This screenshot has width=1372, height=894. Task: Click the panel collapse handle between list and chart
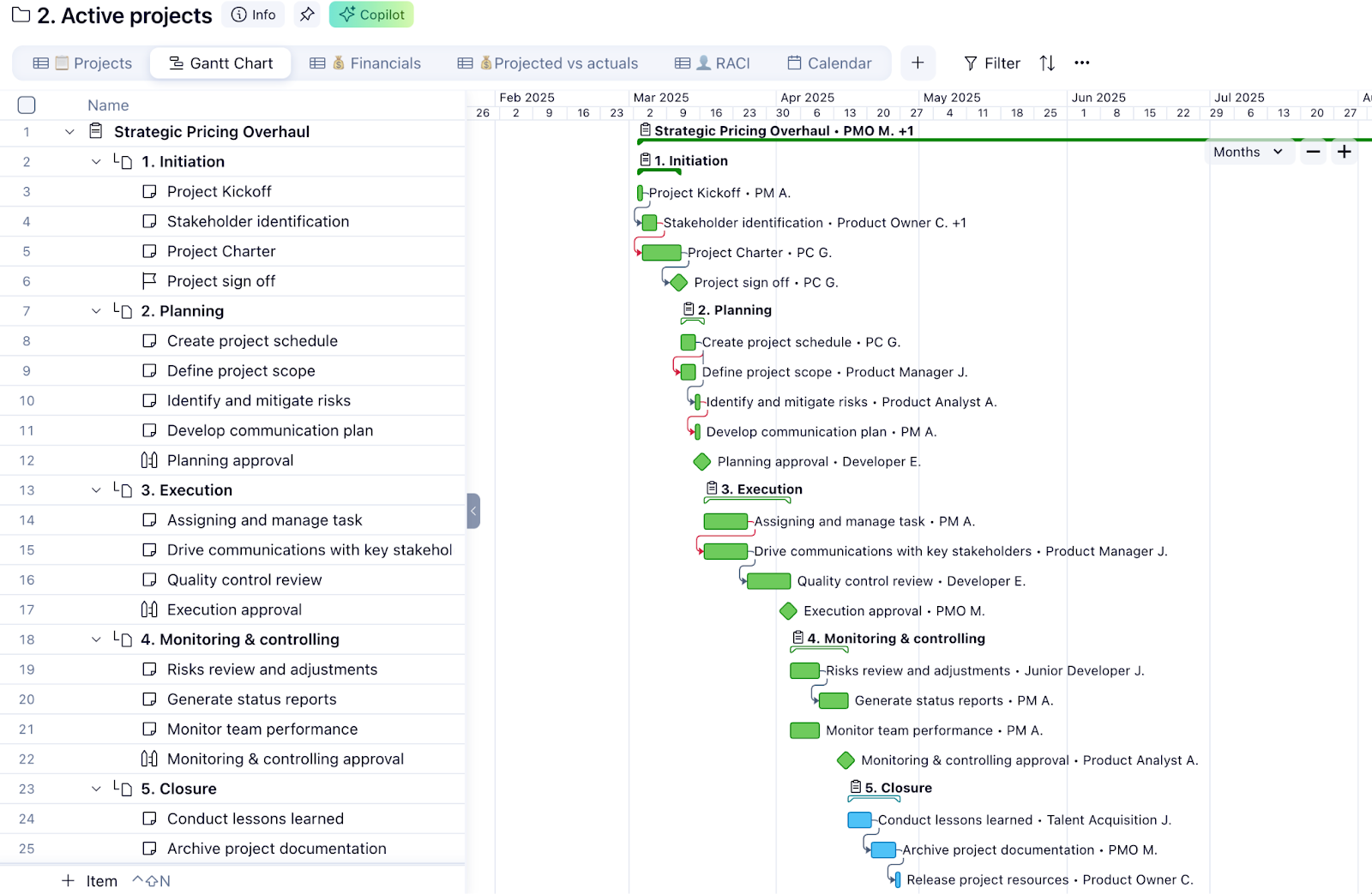473,511
